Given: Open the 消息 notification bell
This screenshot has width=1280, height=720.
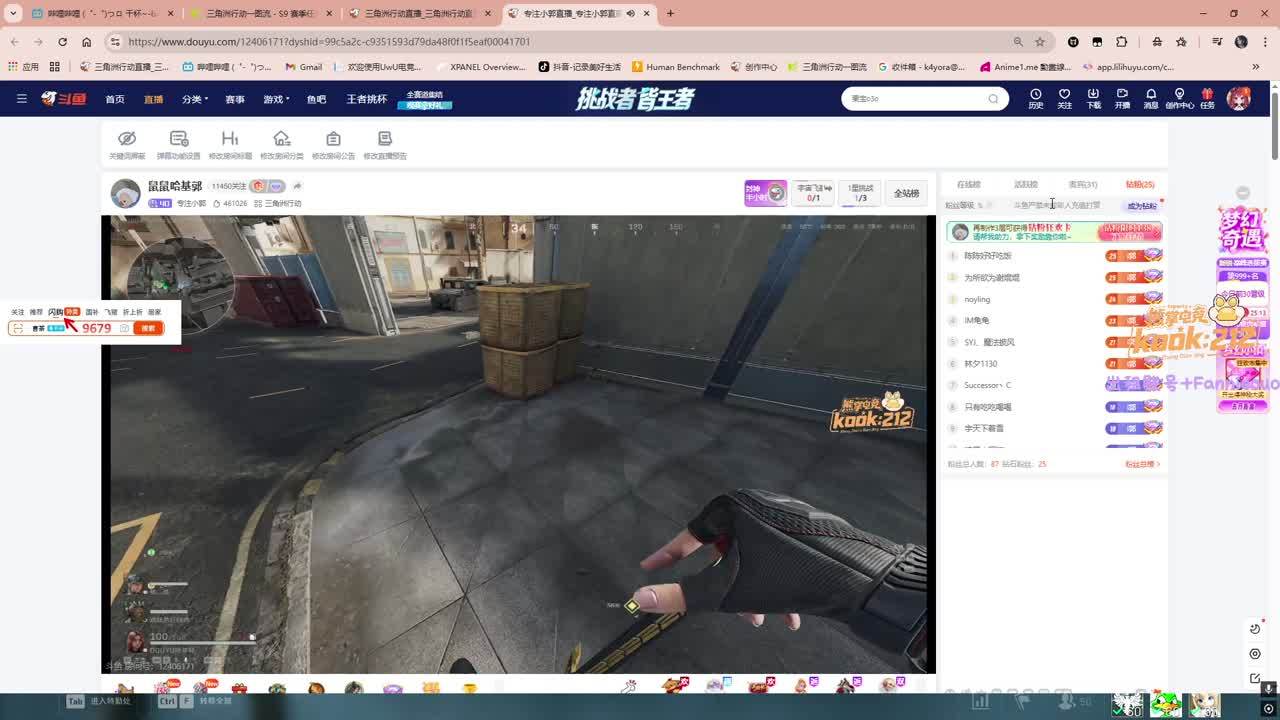Looking at the screenshot, I should tap(1151, 95).
